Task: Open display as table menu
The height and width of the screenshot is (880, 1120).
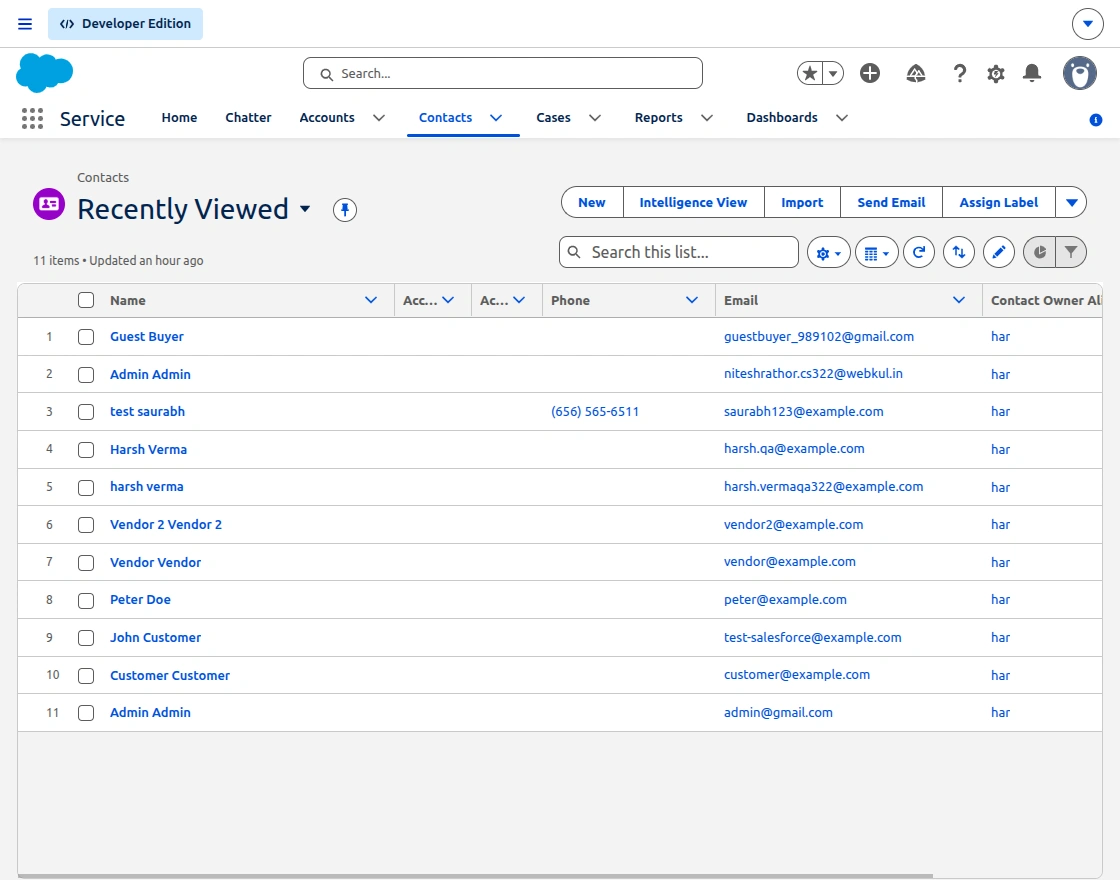Action: tap(876, 253)
